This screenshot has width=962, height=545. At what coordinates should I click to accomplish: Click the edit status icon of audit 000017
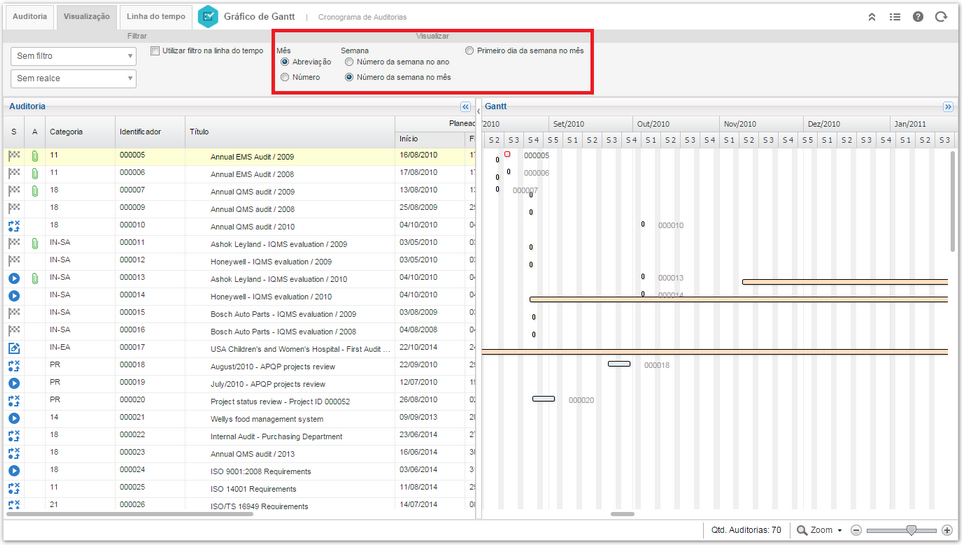(x=14, y=349)
